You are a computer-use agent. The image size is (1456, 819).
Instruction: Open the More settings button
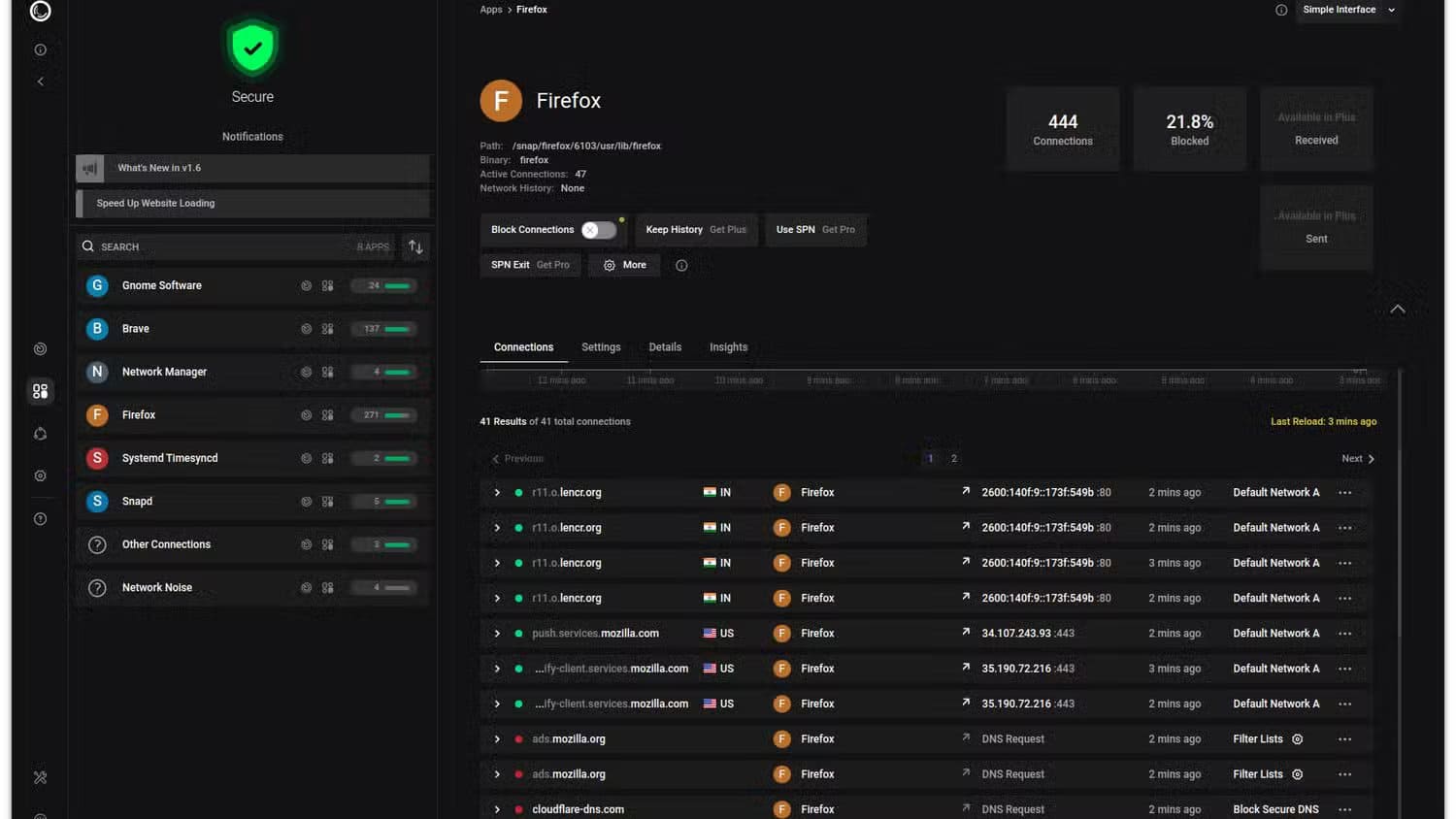[x=624, y=265]
